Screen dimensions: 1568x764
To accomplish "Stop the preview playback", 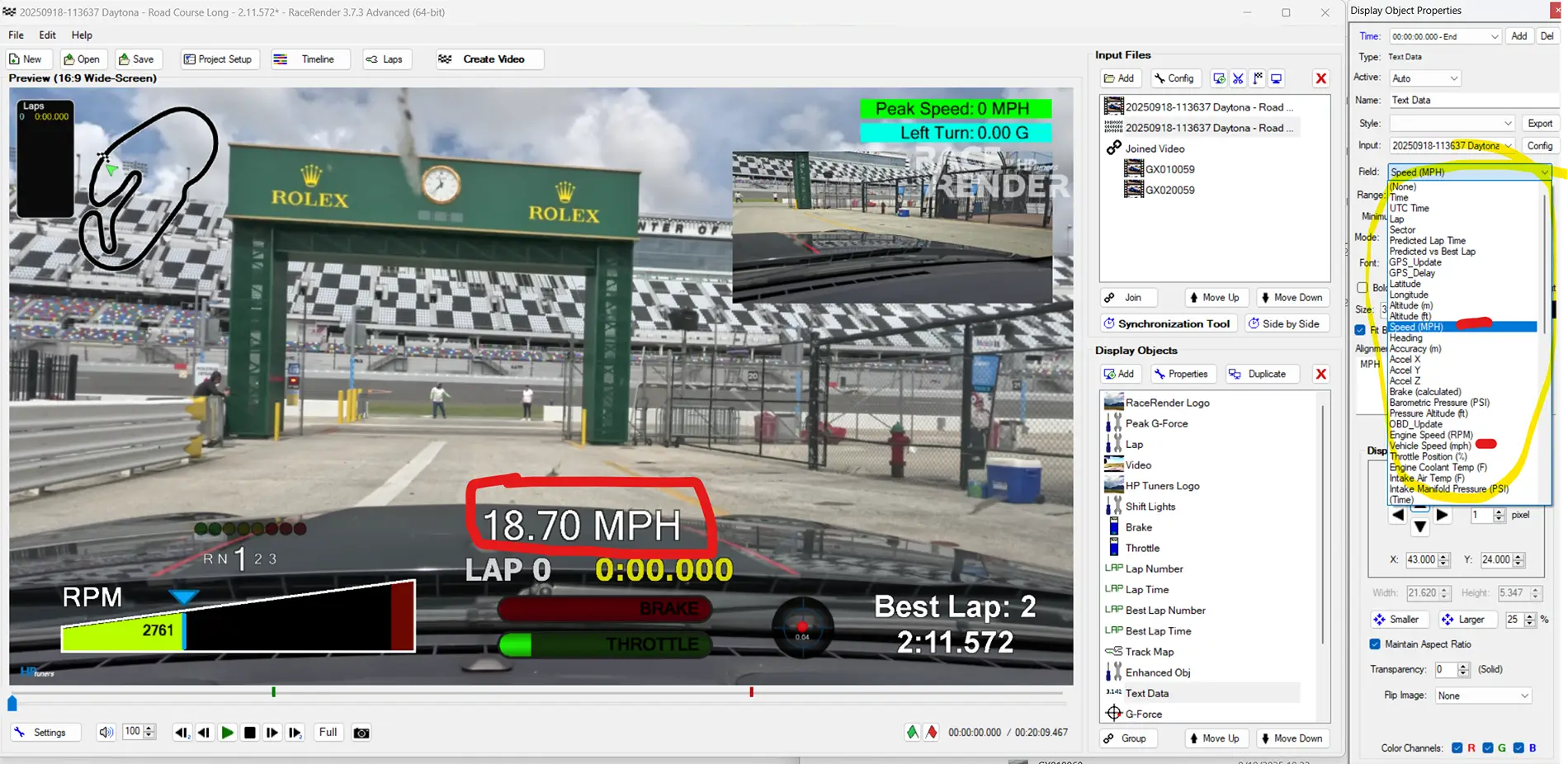I will [250, 733].
